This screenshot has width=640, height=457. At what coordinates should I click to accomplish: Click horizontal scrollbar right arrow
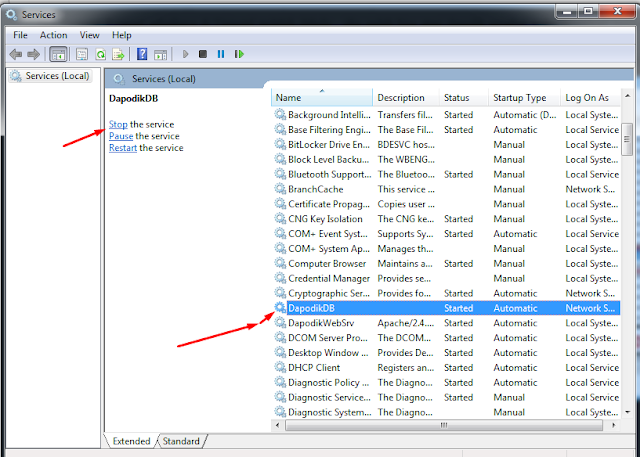(x=613, y=425)
